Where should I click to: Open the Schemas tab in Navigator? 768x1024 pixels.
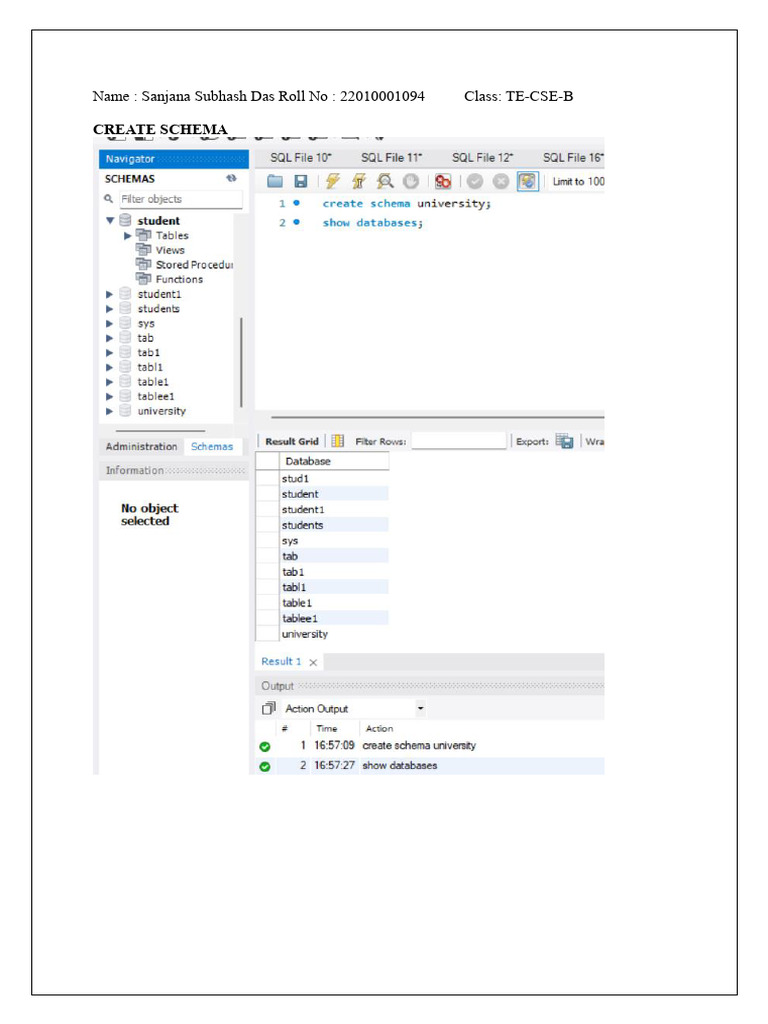(212, 447)
